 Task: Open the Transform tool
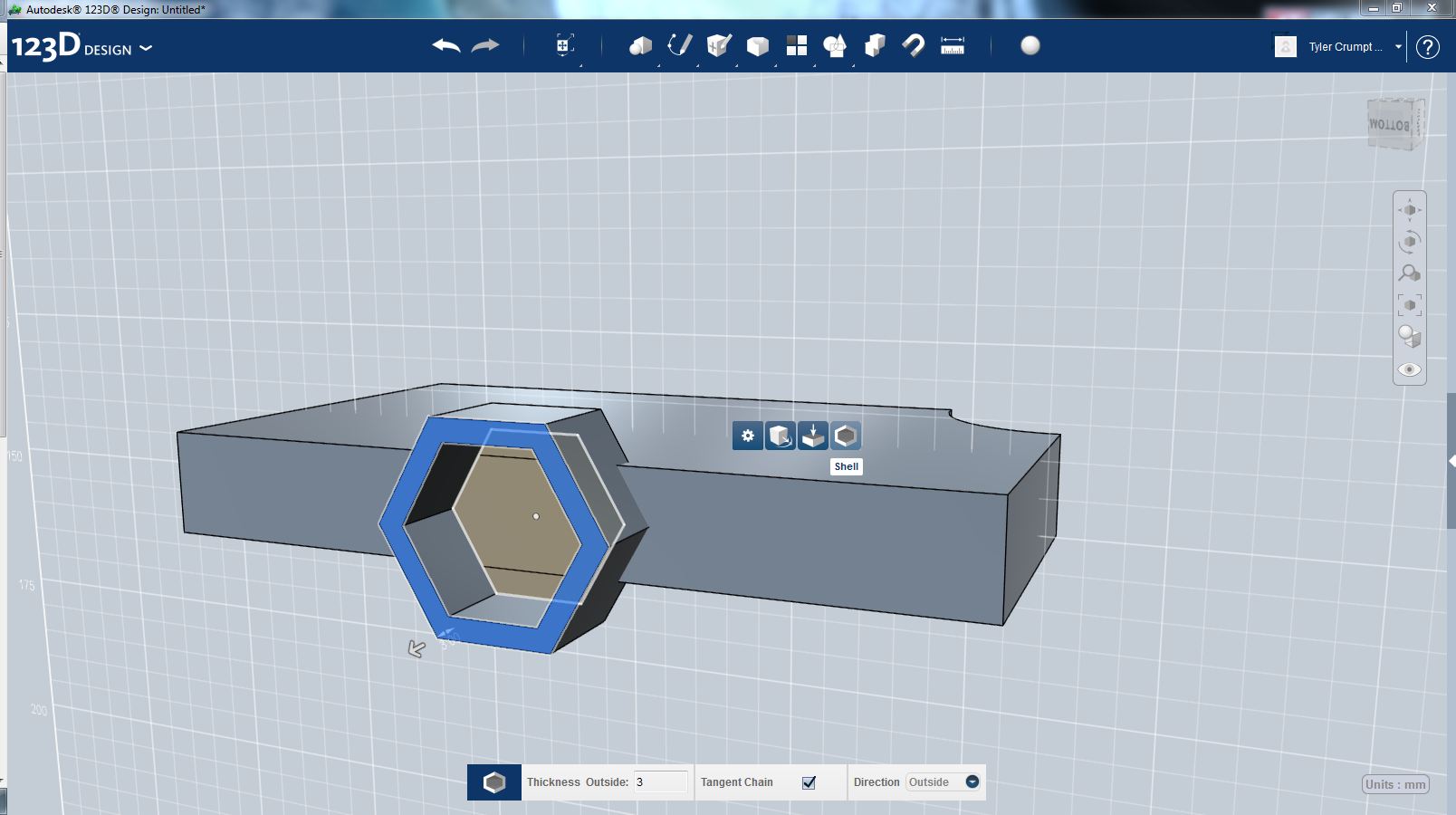point(564,45)
